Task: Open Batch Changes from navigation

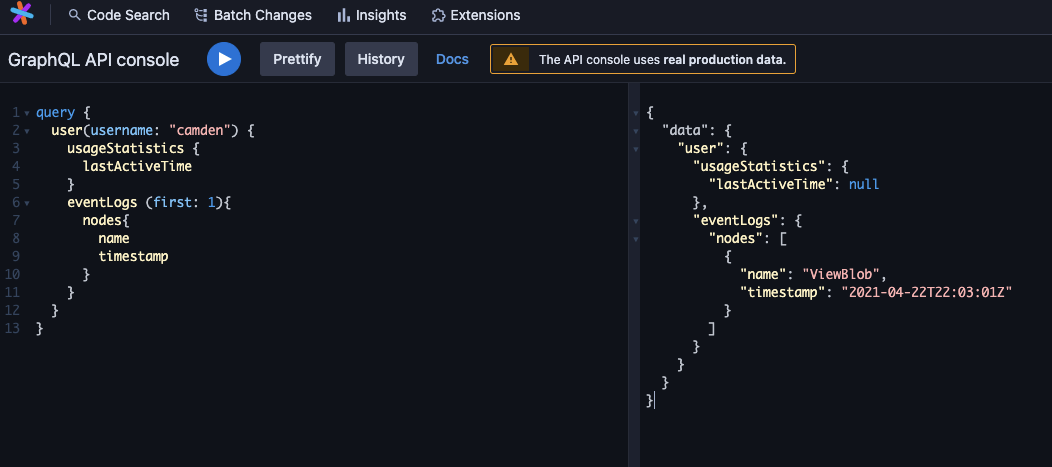Action: tap(253, 15)
